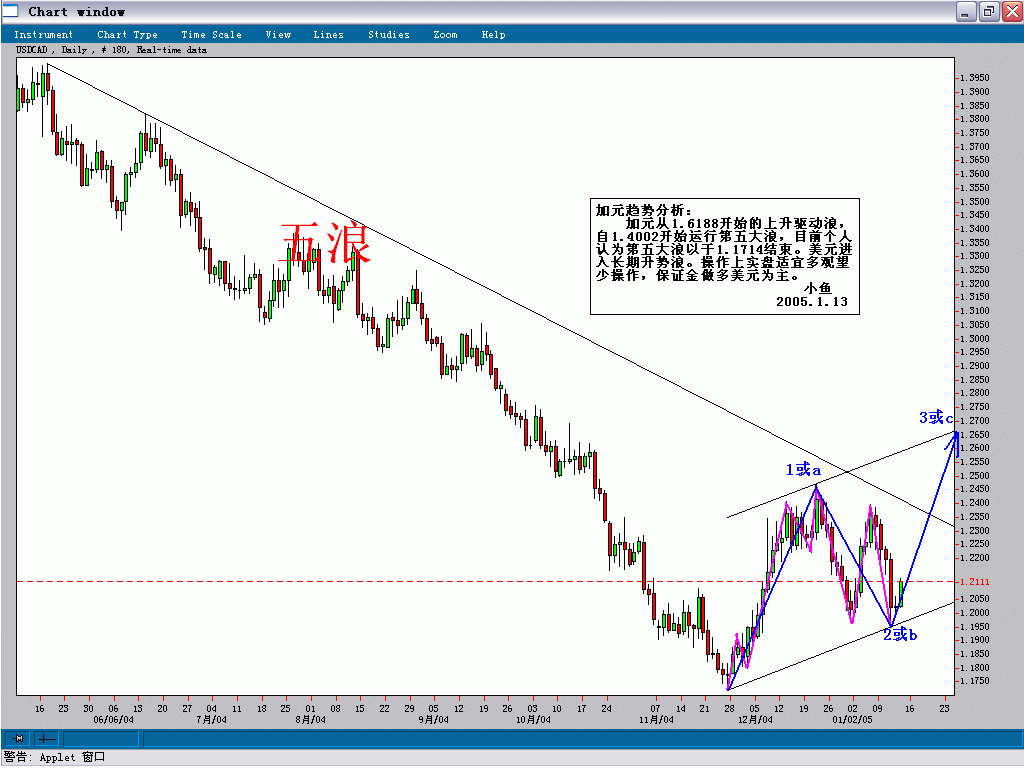The width and height of the screenshot is (1024, 768).
Task: Click the long status field in bottom bar
Action: click(581, 739)
